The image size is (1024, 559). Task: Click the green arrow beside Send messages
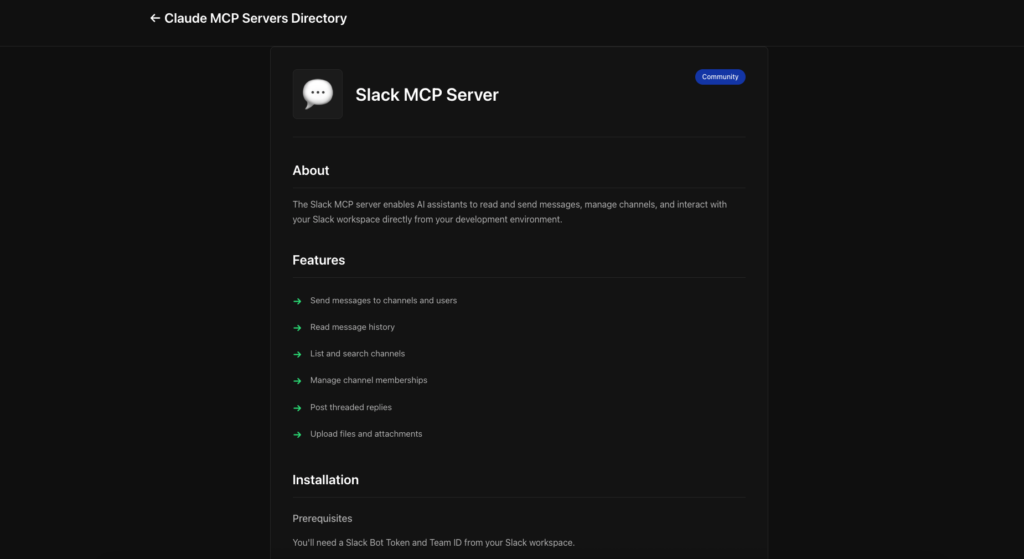(297, 301)
